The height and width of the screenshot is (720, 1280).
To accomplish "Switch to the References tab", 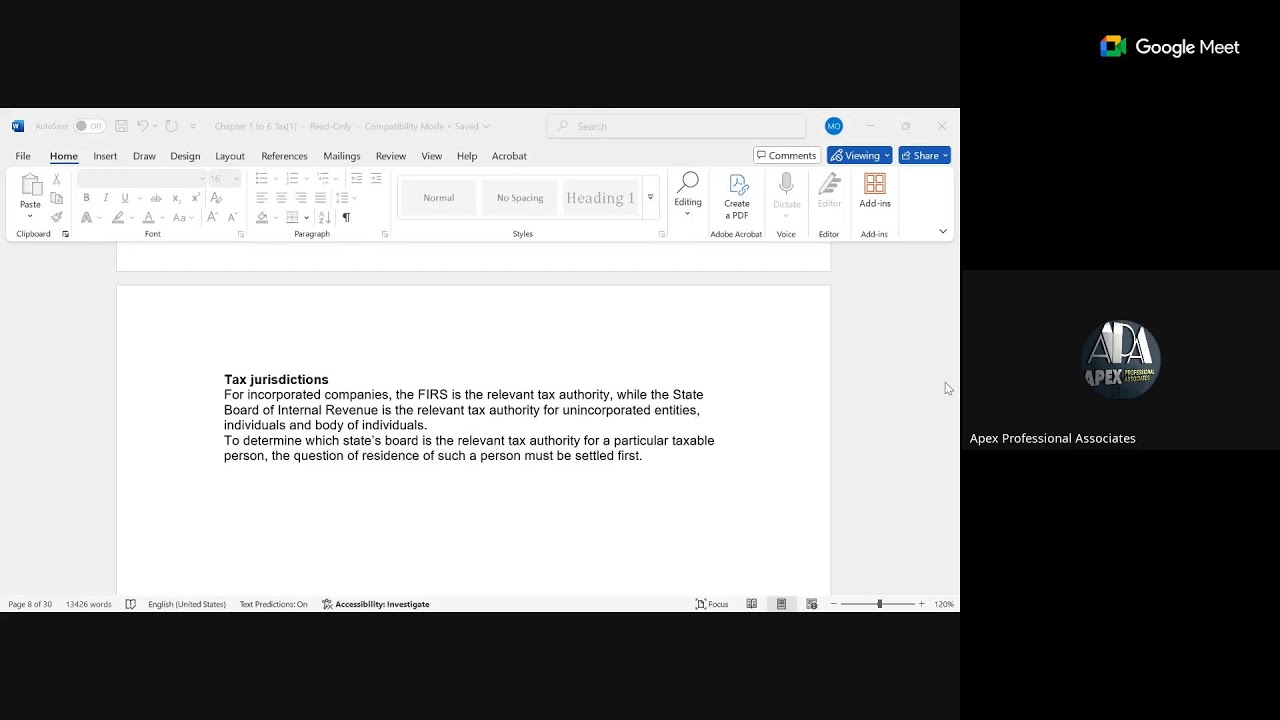I will coord(284,156).
